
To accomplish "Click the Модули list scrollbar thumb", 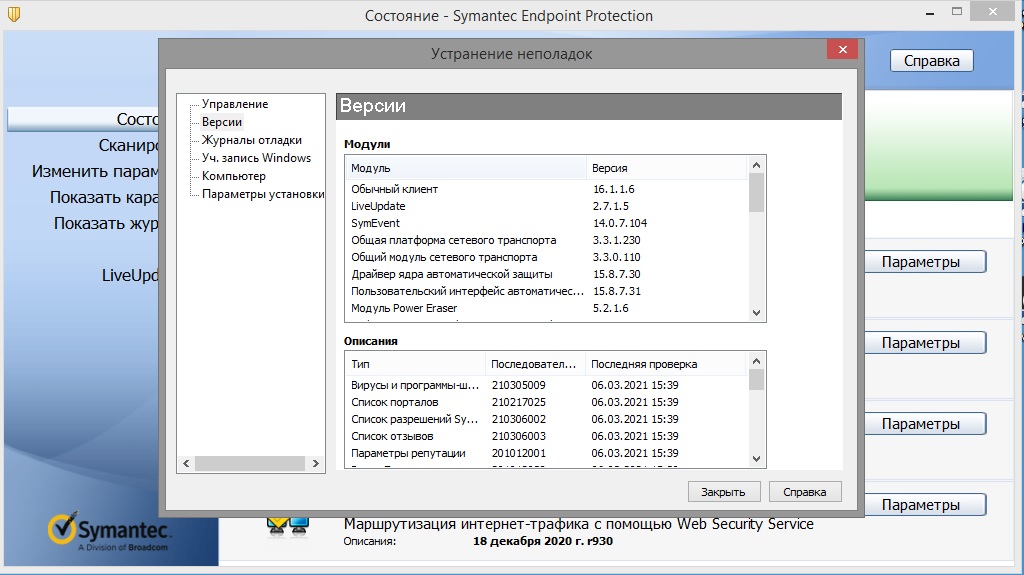I will [756, 193].
